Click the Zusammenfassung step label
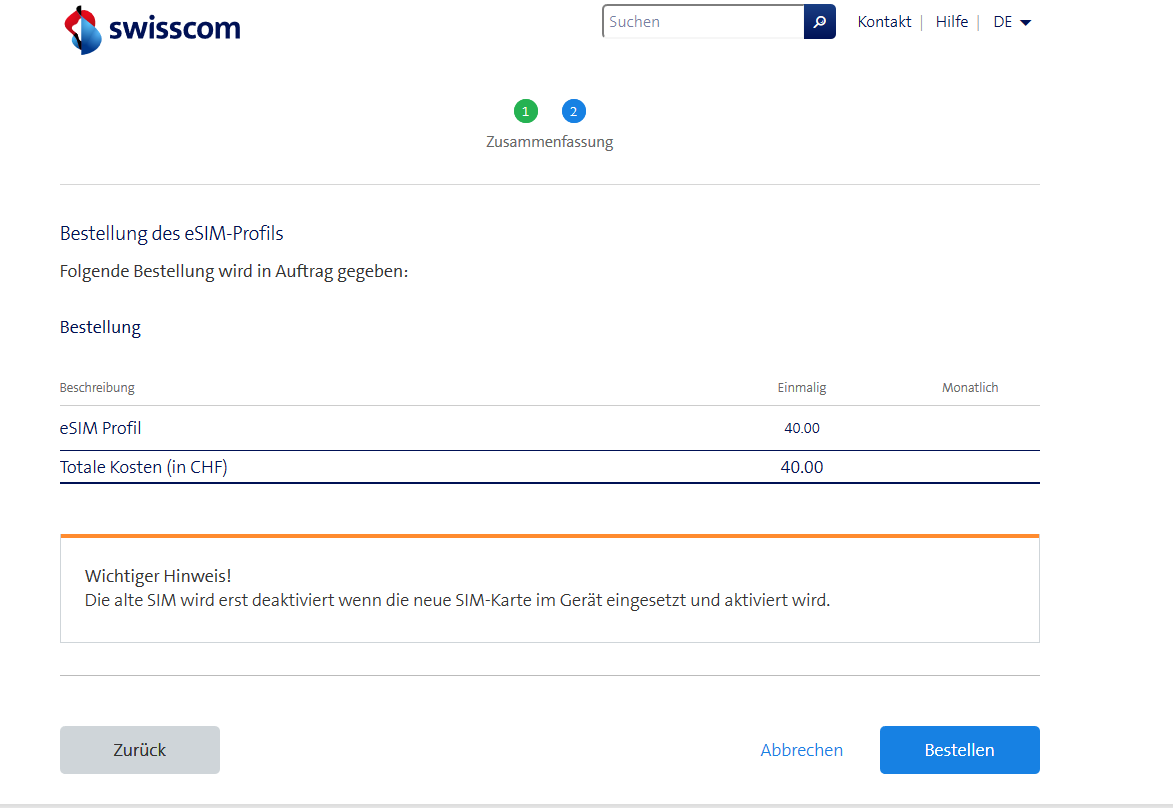This screenshot has width=1173, height=808. tap(549, 142)
